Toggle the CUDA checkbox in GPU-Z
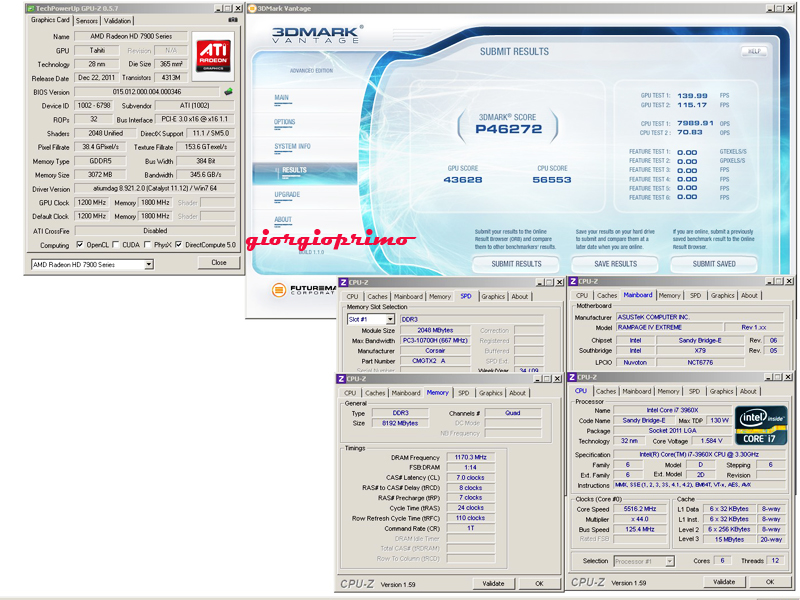Image resolution: width=800 pixels, height=600 pixels. click(x=116, y=244)
